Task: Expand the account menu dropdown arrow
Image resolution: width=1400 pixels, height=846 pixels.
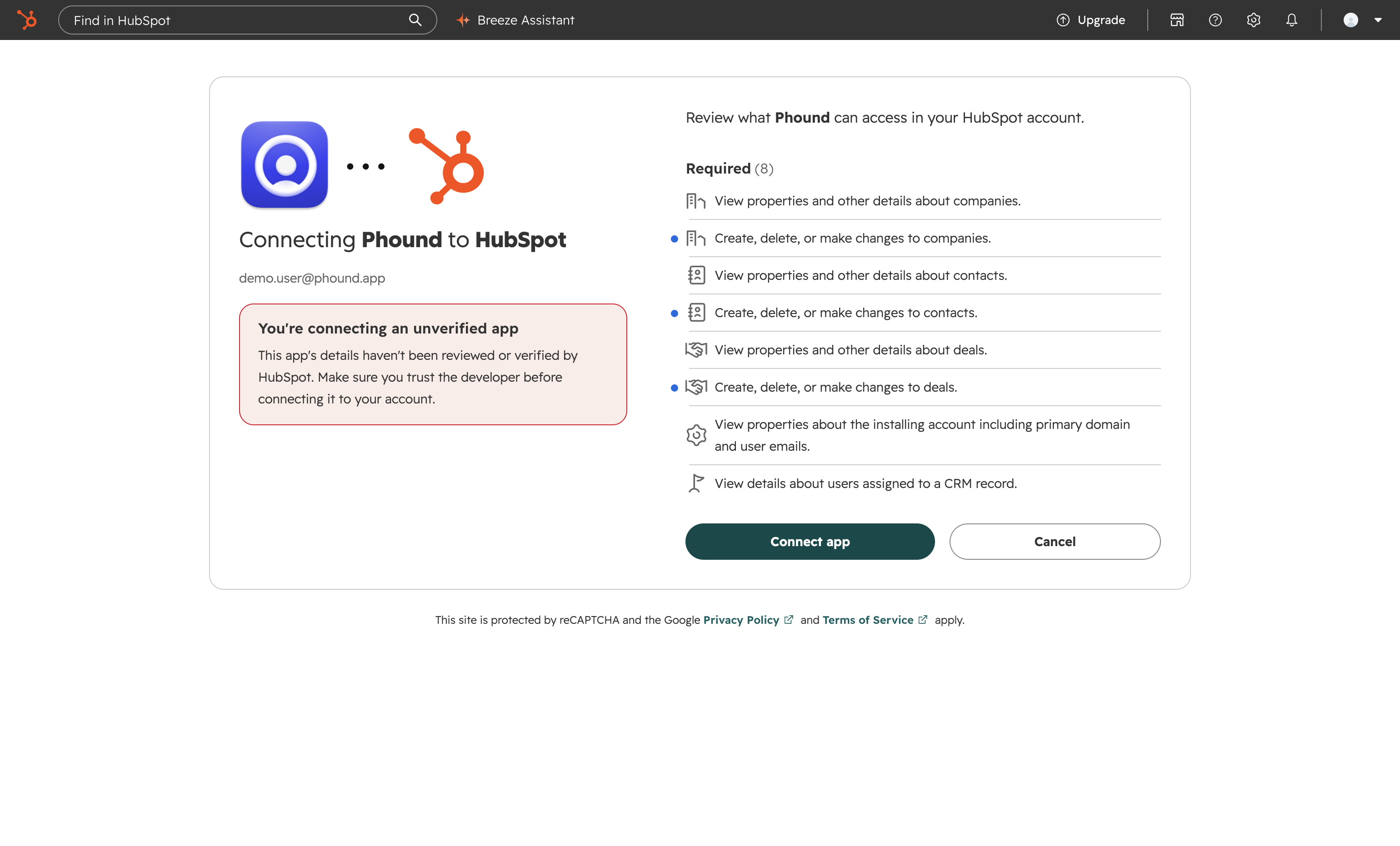Action: [x=1378, y=20]
